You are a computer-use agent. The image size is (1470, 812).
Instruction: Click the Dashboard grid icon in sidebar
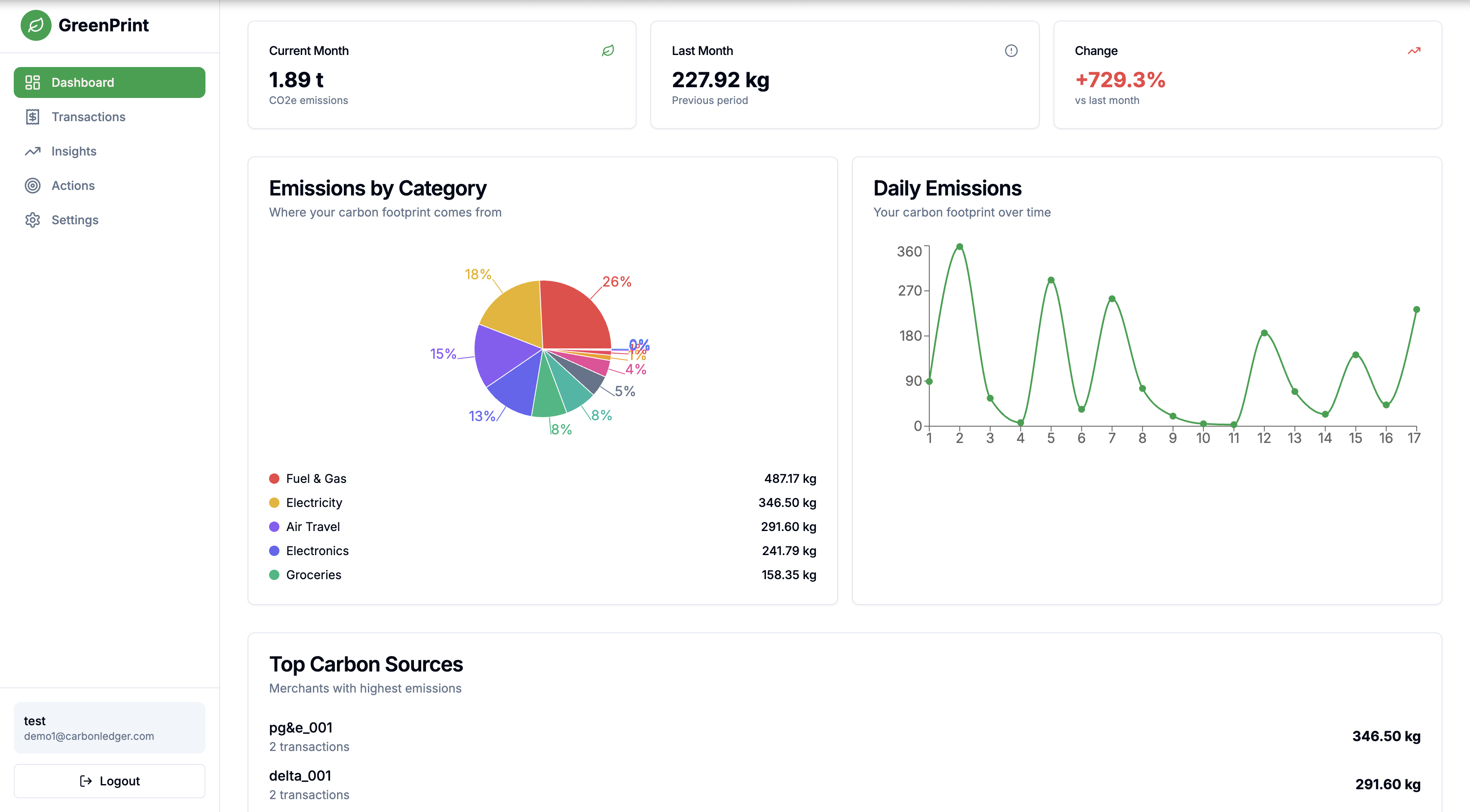coord(33,82)
